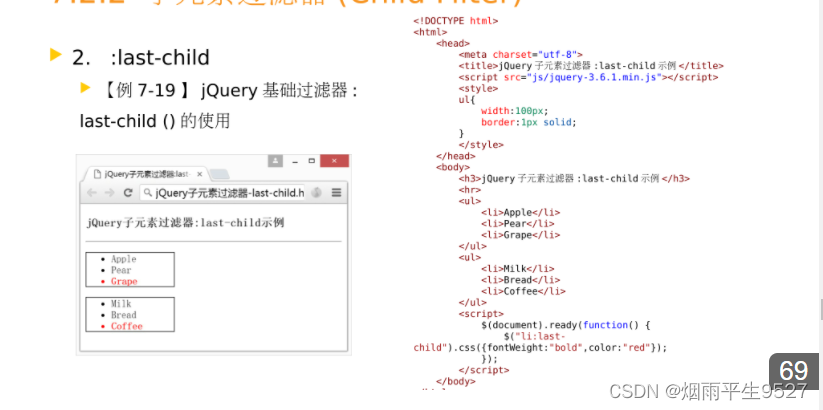Click the round extension icon beside address bar
Viewport: 823px width, 410px height.
[x=316, y=193]
